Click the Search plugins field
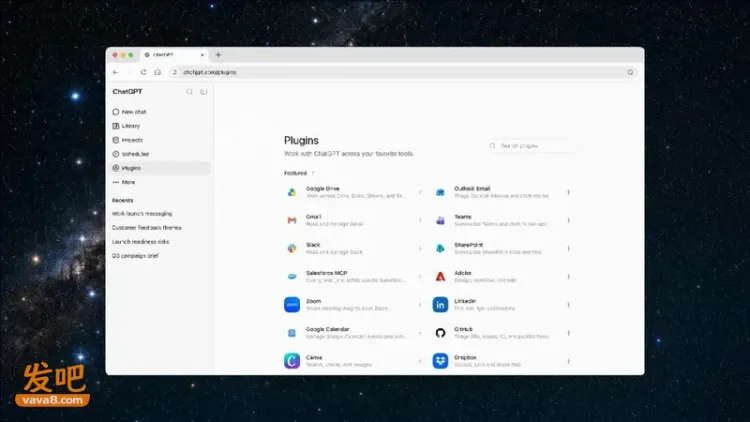The height and width of the screenshot is (422, 750). click(x=530, y=145)
